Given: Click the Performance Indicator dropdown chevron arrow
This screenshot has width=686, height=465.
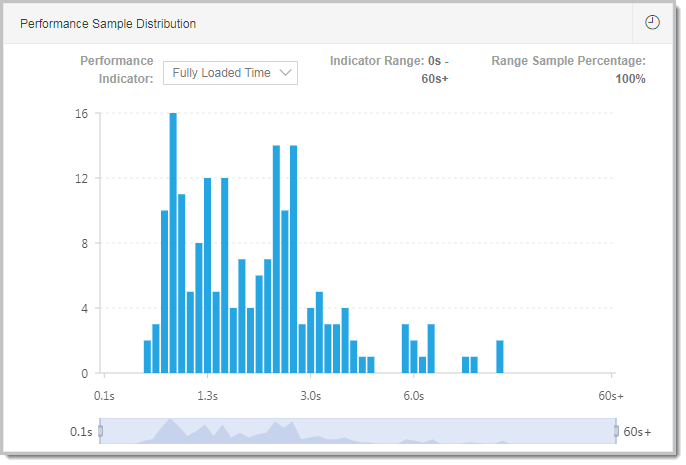Looking at the screenshot, I should 285,73.
